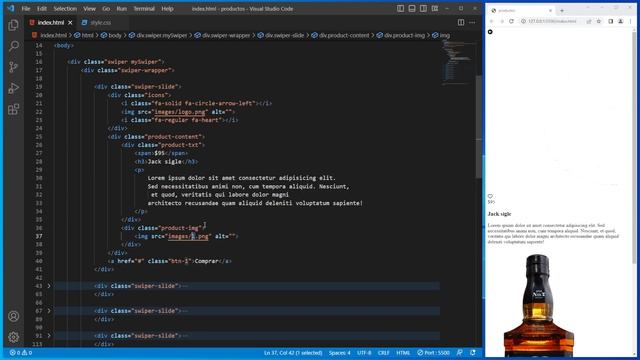Screen dimensions: 640x360
Task: Click the heart icon on the webpage
Action: coord(490,196)
